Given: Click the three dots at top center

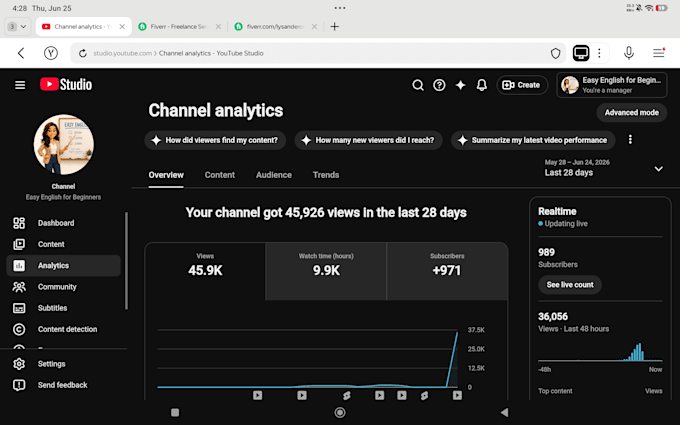Looking at the screenshot, I should [340, 8].
